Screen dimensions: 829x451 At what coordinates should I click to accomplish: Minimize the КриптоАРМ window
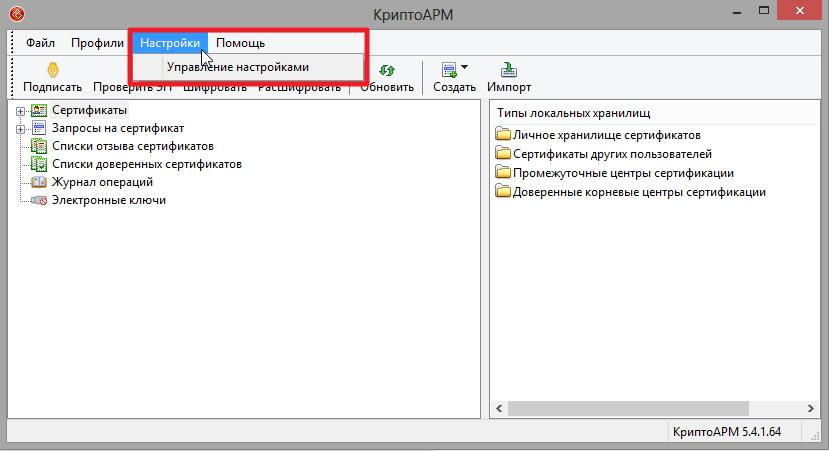tap(736, 12)
